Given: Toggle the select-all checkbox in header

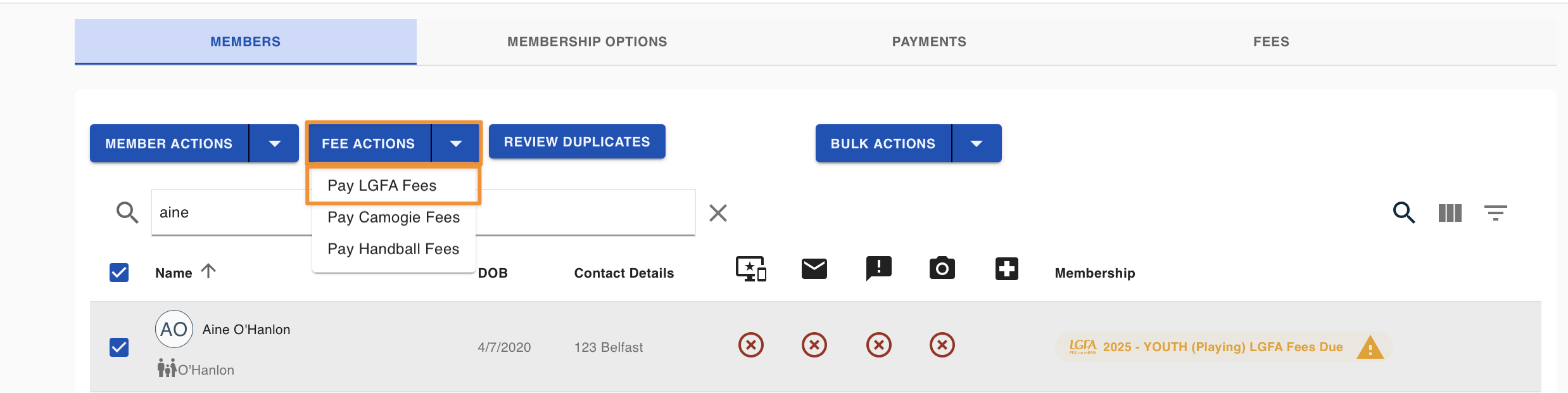Looking at the screenshot, I should 119,273.
